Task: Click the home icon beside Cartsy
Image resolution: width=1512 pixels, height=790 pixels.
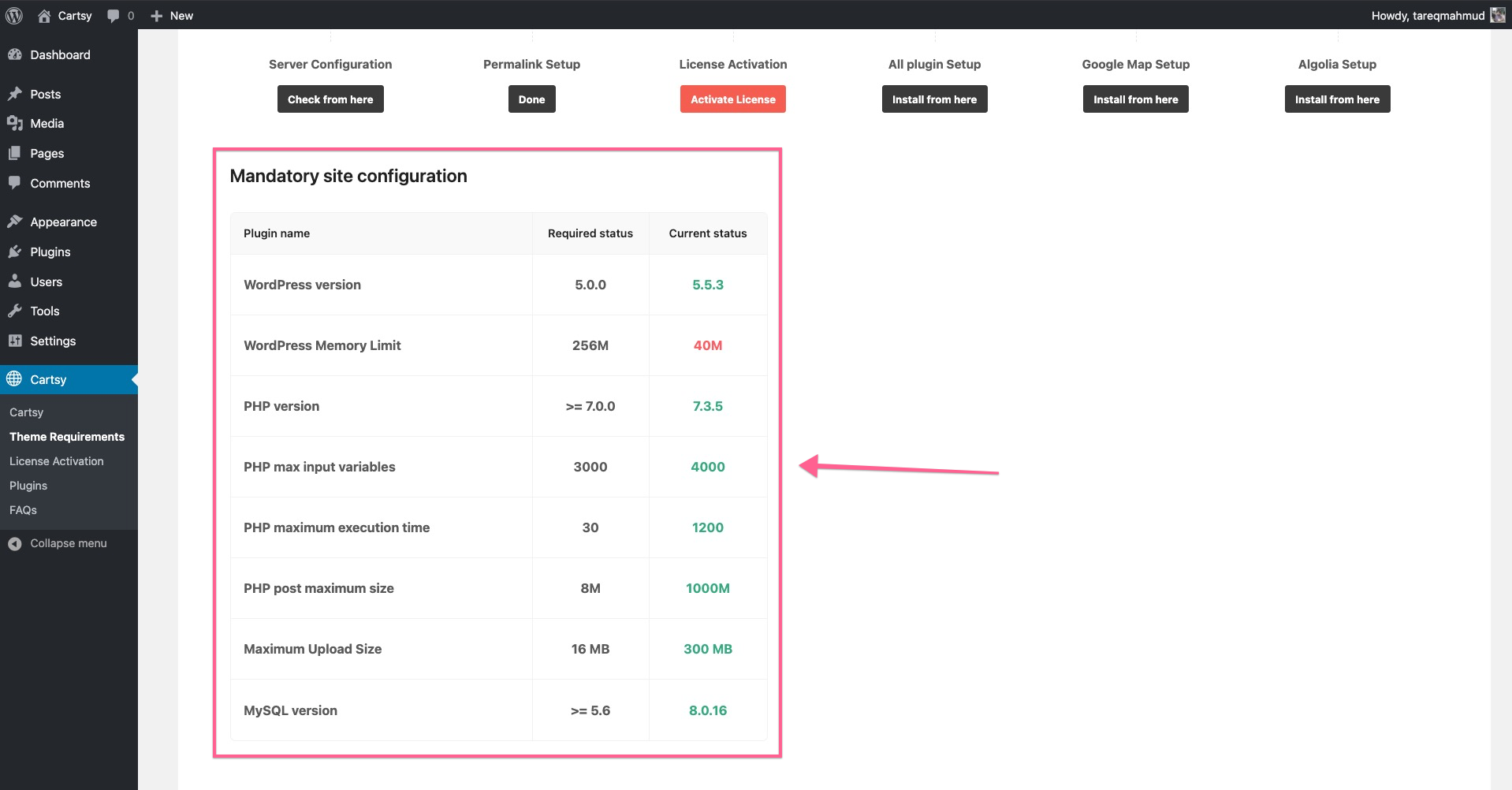Action: [44, 15]
